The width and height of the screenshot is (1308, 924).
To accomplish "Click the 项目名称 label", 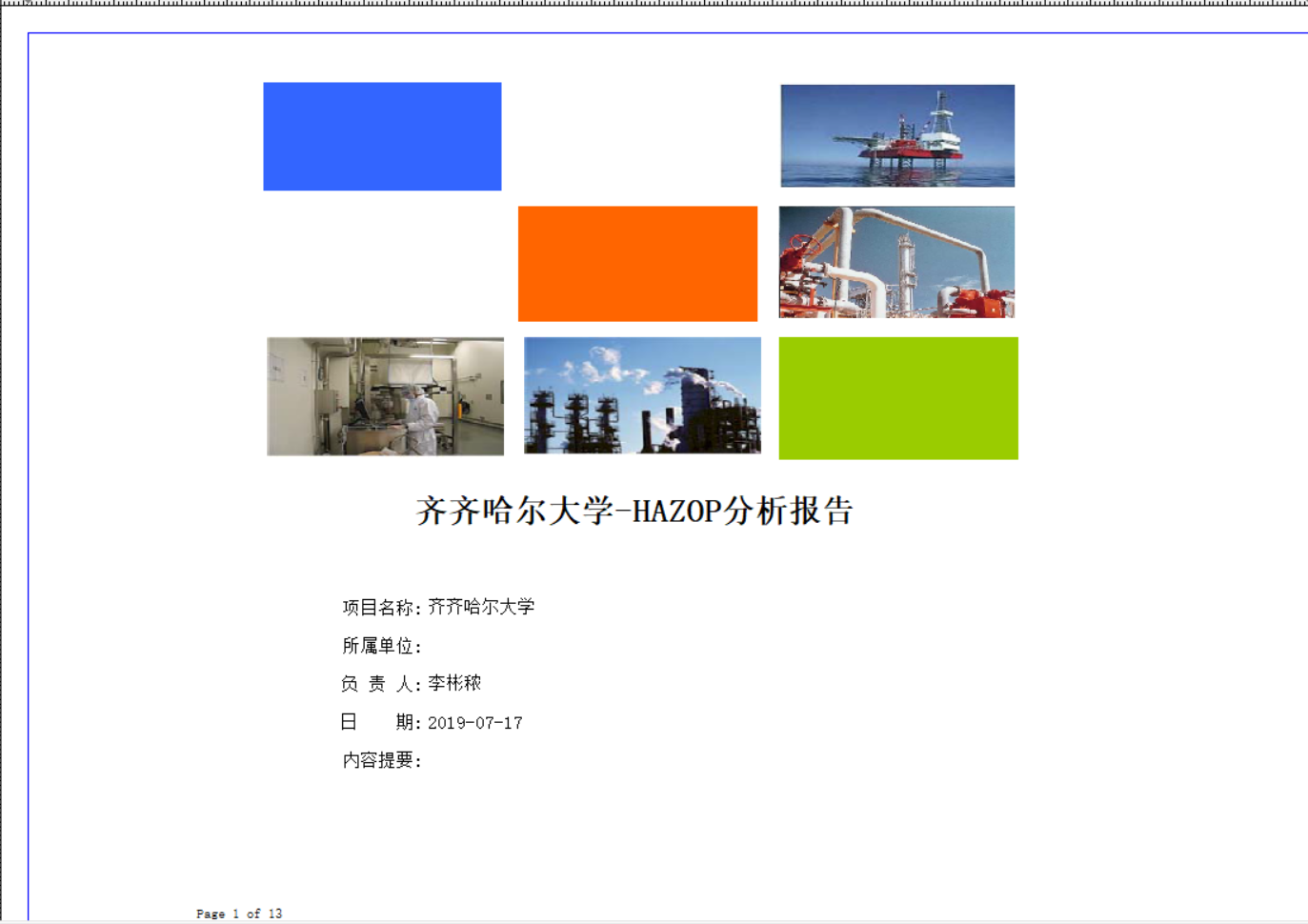I will point(382,608).
